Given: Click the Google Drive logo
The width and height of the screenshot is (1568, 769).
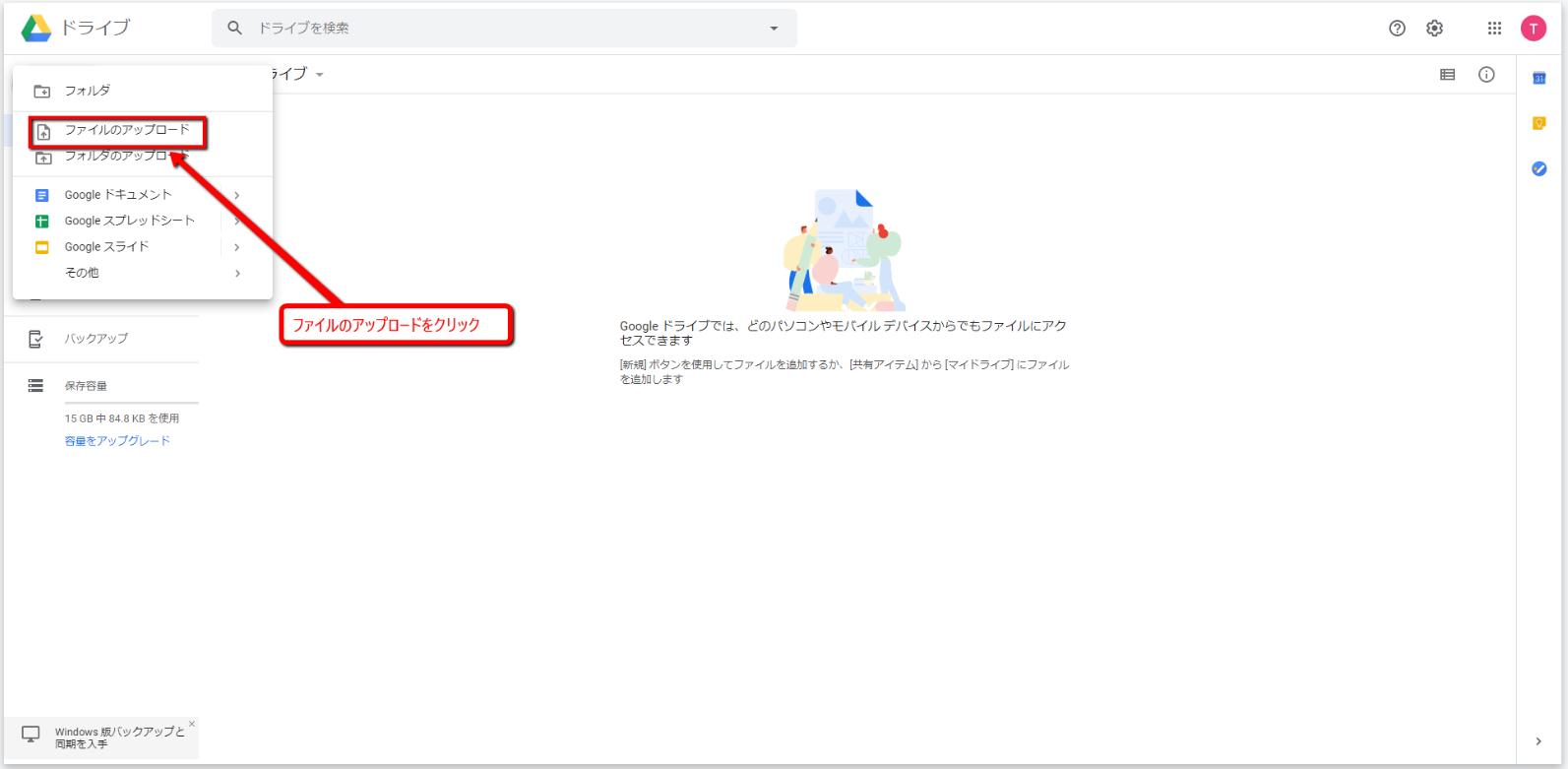Looking at the screenshot, I should 37,29.
